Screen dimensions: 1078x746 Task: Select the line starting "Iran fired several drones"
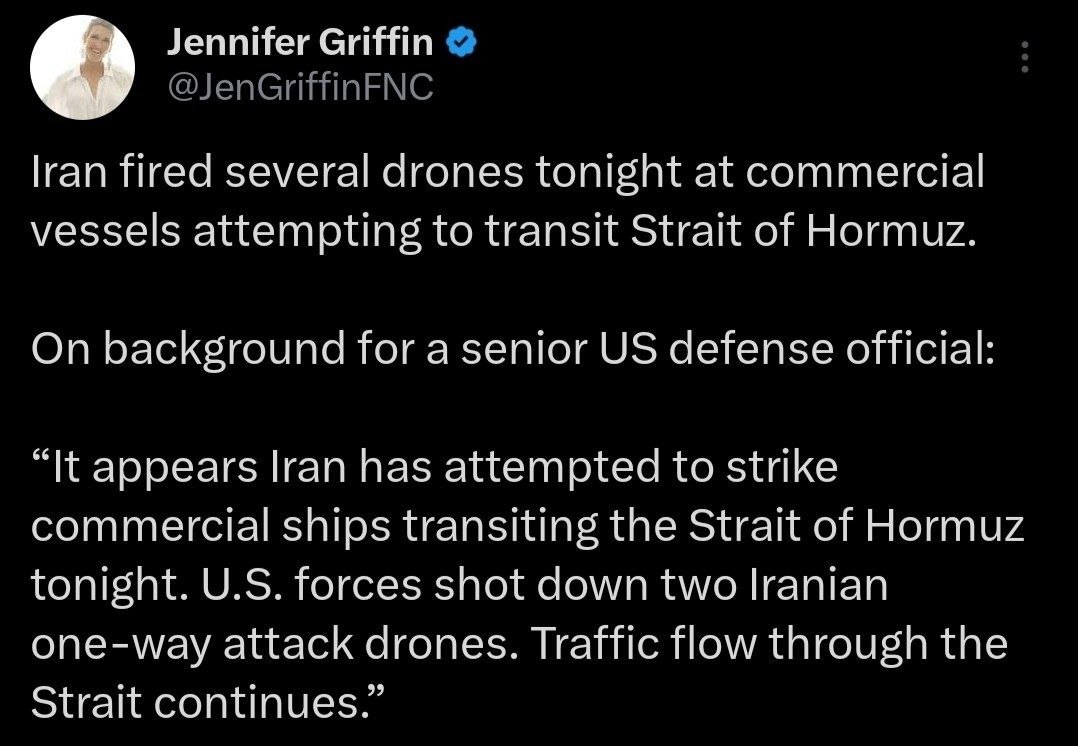[x=508, y=173]
